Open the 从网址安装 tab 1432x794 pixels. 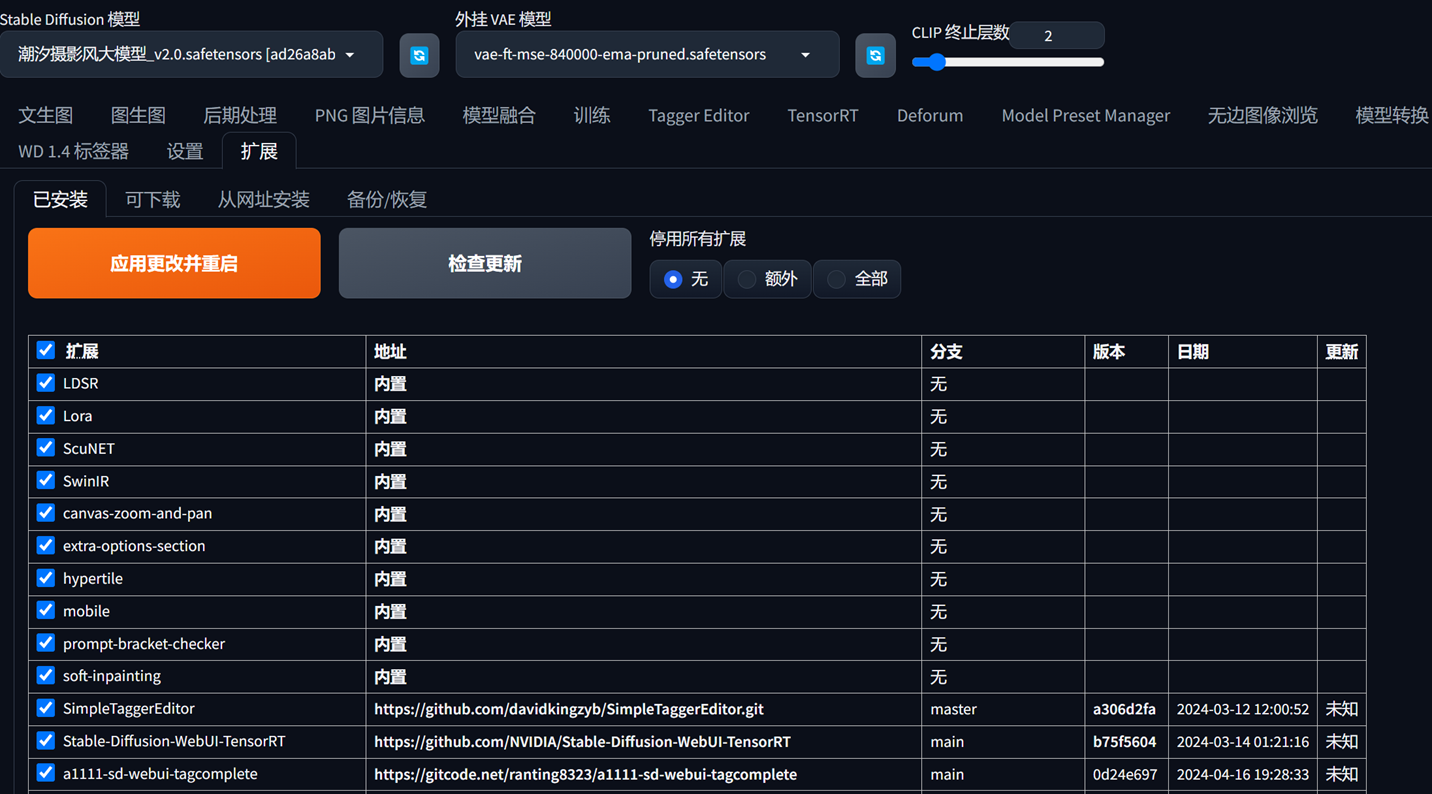click(x=263, y=199)
